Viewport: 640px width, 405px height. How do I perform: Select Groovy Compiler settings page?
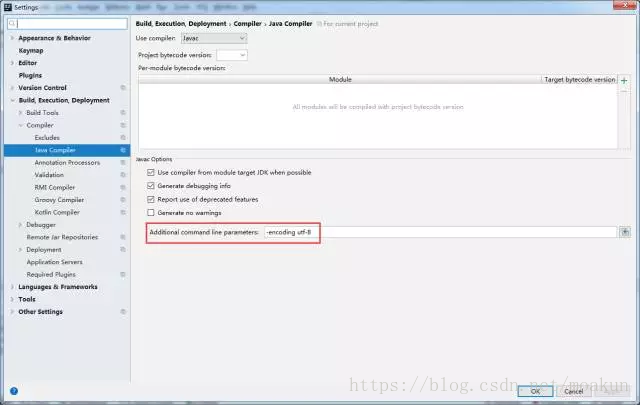(x=59, y=200)
